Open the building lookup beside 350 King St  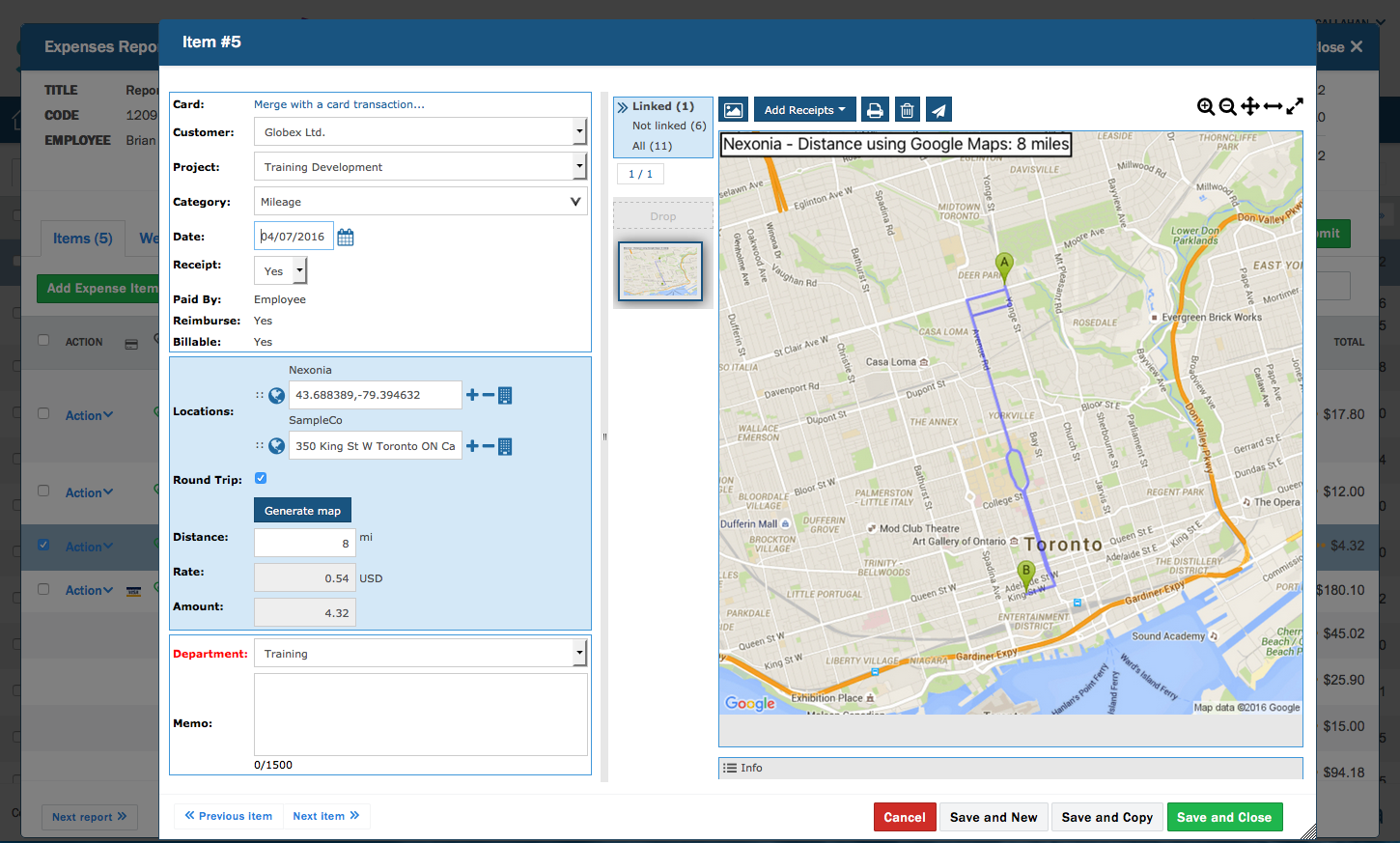[505, 446]
